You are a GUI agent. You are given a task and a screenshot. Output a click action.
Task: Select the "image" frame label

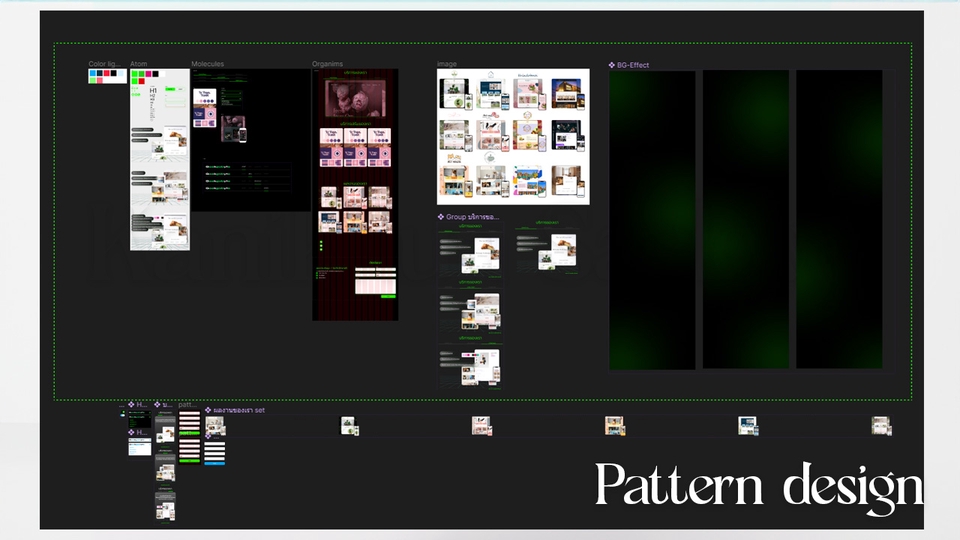click(x=447, y=64)
